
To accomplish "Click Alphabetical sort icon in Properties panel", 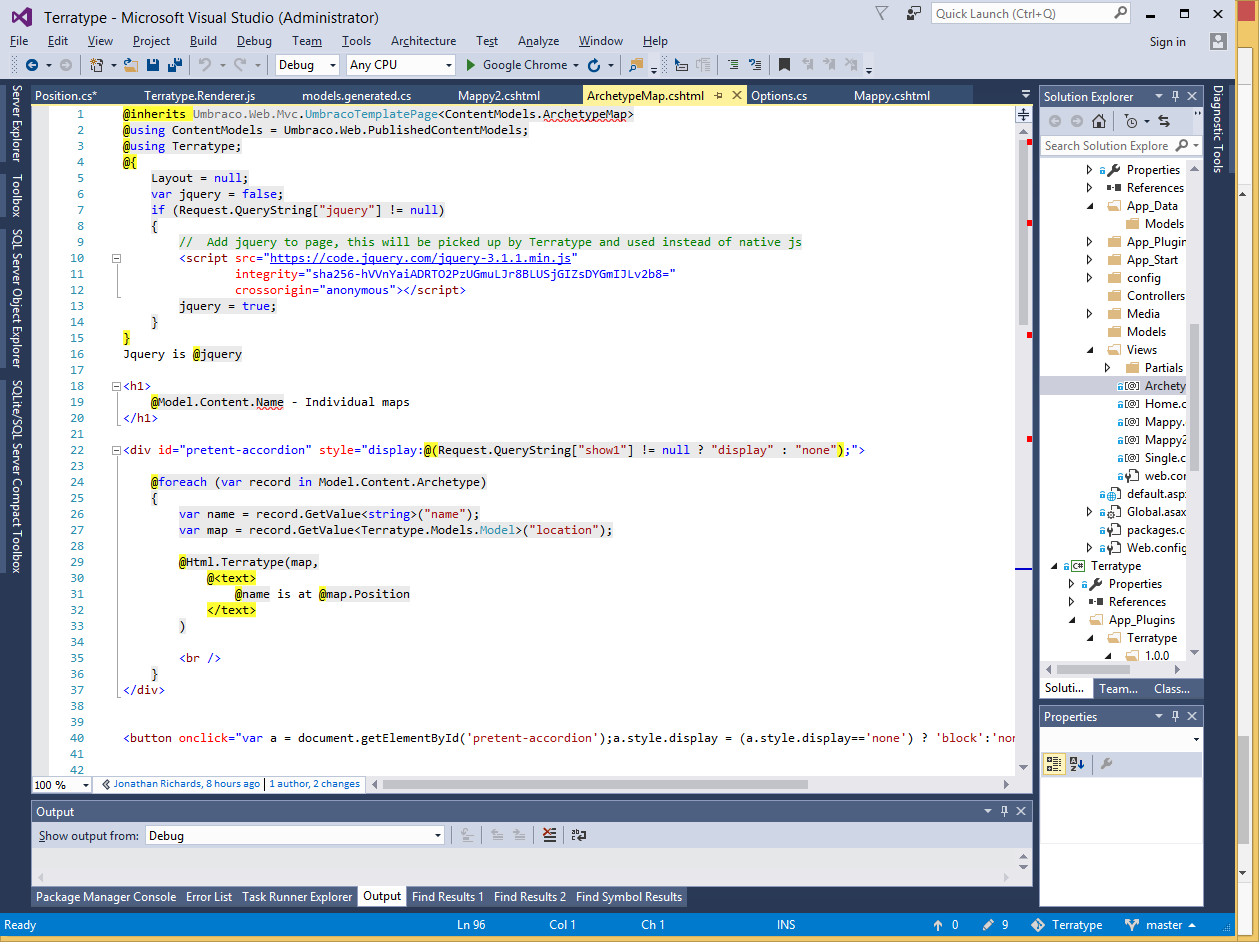I will click(x=1077, y=764).
